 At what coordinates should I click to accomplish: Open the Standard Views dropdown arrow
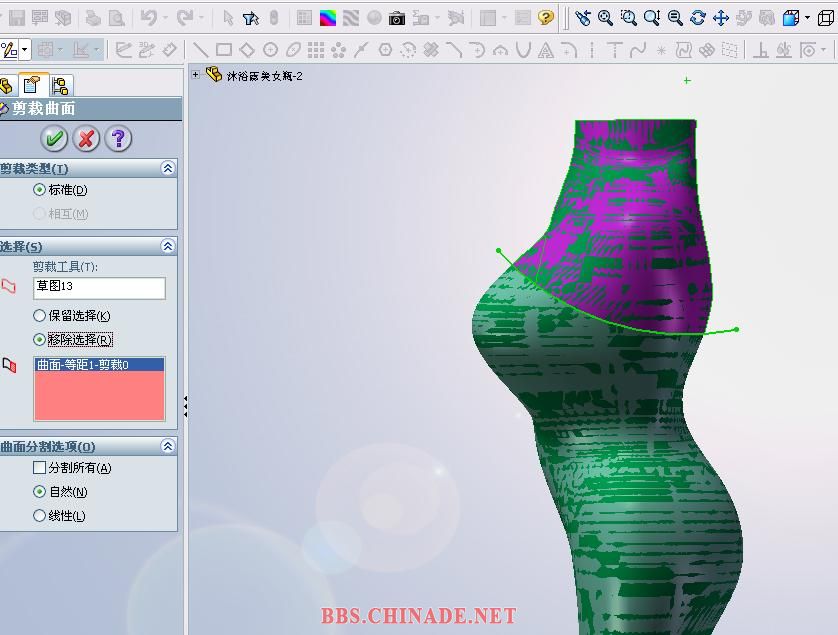coord(806,18)
